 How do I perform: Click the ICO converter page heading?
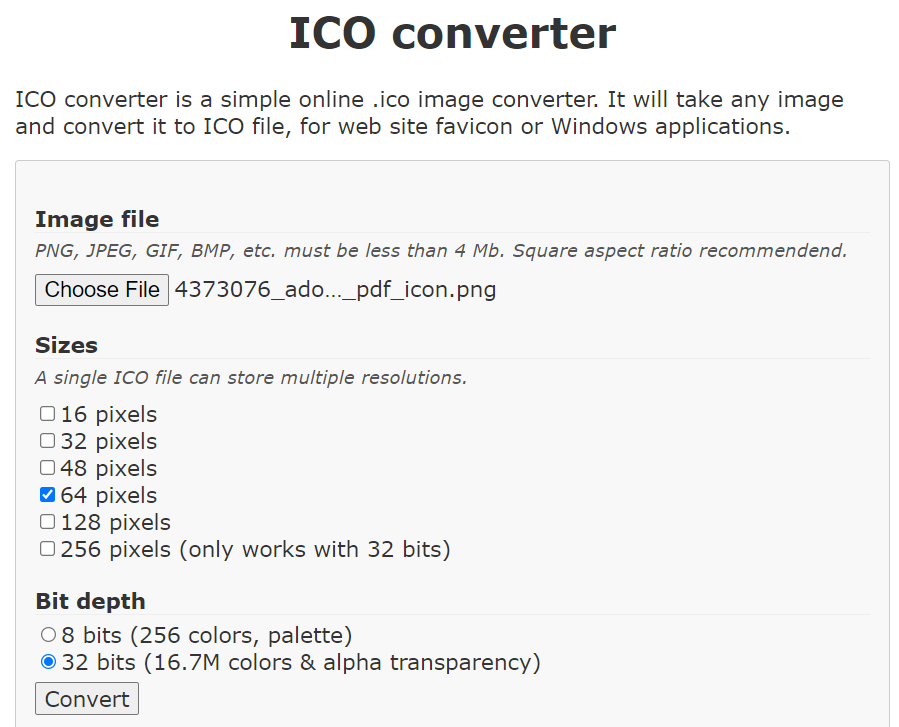click(452, 33)
